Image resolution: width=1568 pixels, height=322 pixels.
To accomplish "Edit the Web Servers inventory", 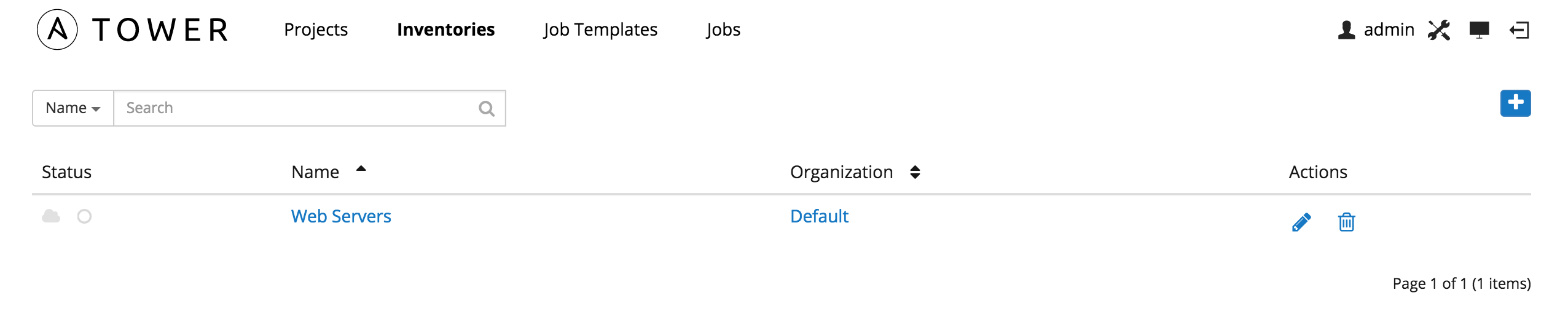I will 1301,222.
